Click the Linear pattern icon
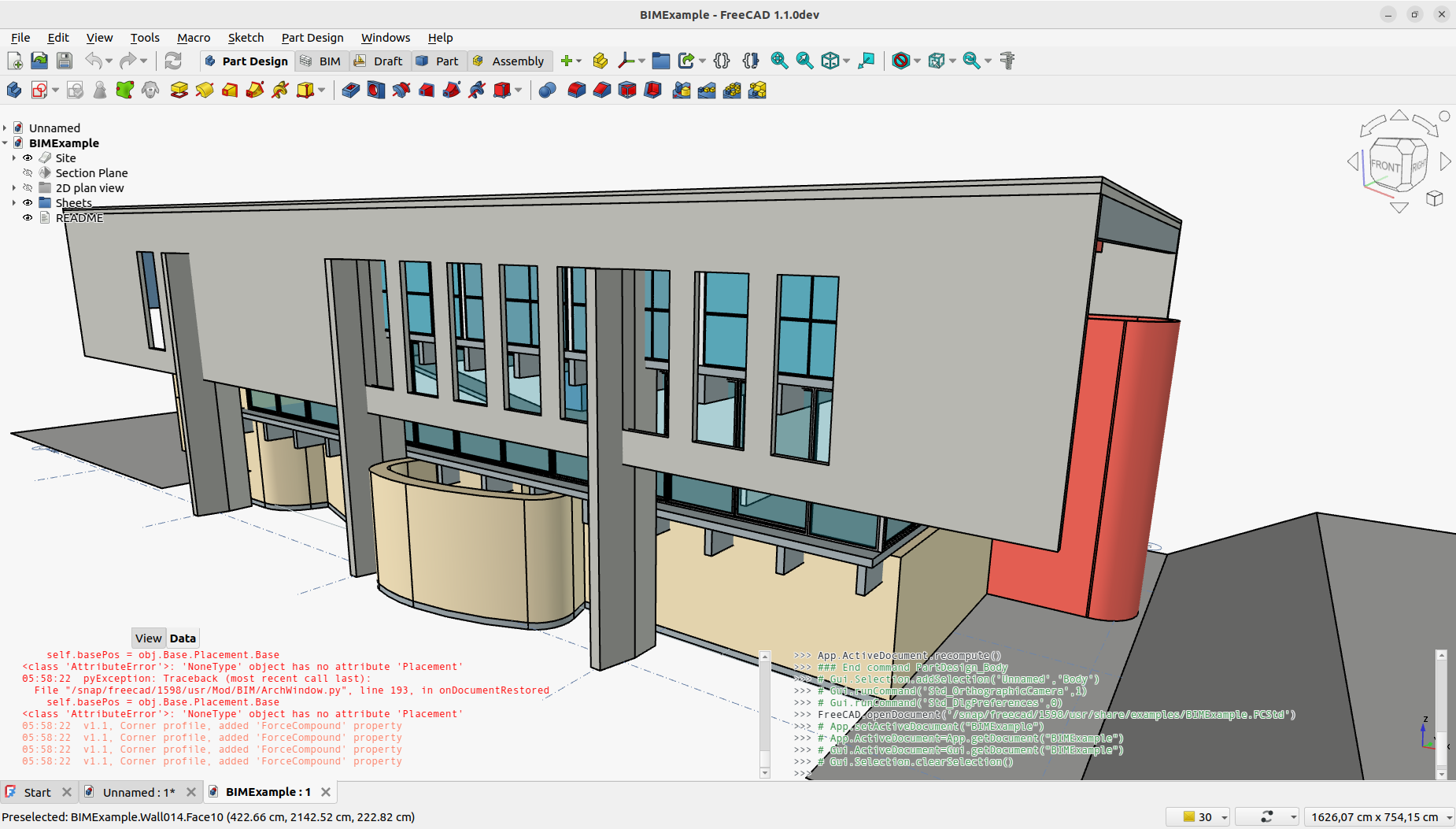Image resolution: width=1456 pixels, height=829 pixels. (x=707, y=90)
